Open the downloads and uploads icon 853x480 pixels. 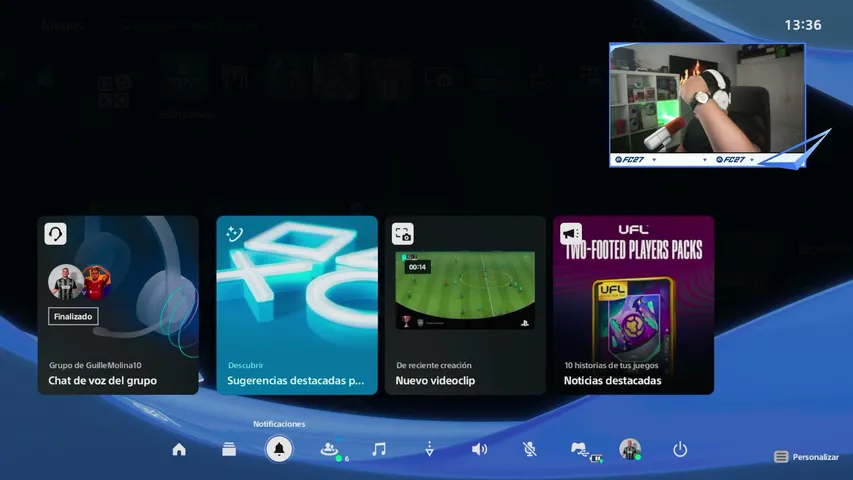pos(429,450)
